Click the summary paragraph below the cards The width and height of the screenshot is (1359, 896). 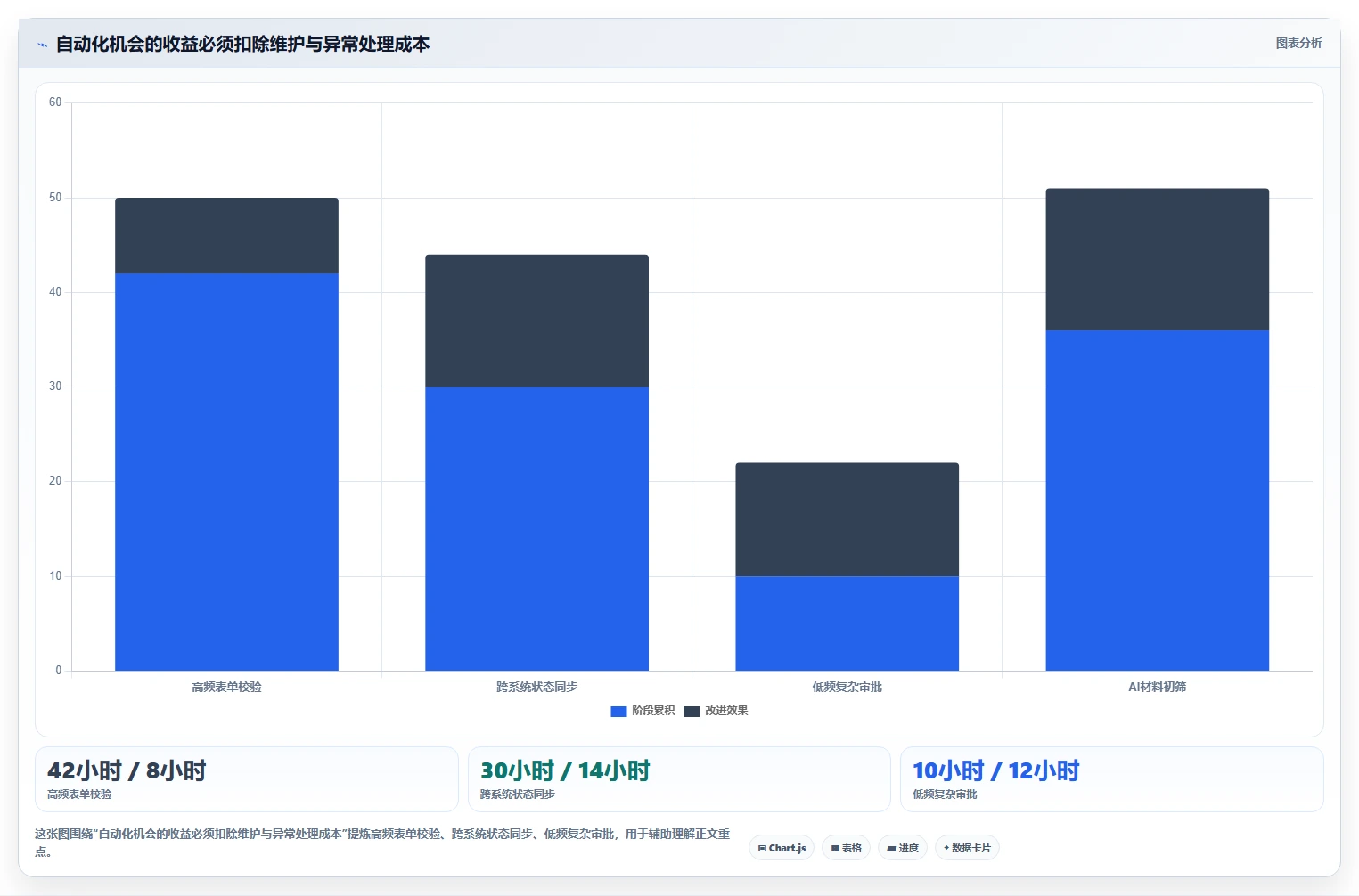pyautogui.click(x=382, y=843)
